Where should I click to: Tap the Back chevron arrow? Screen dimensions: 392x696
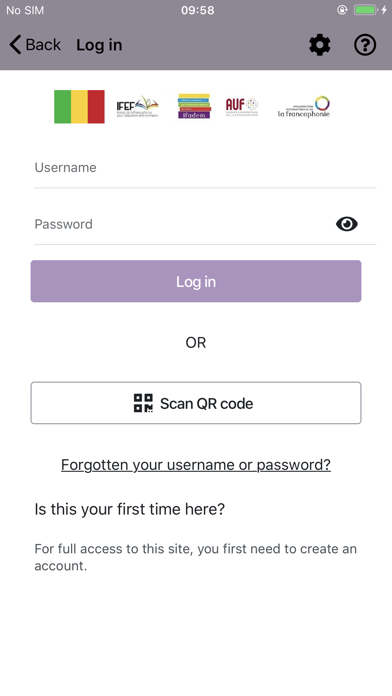(15, 45)
